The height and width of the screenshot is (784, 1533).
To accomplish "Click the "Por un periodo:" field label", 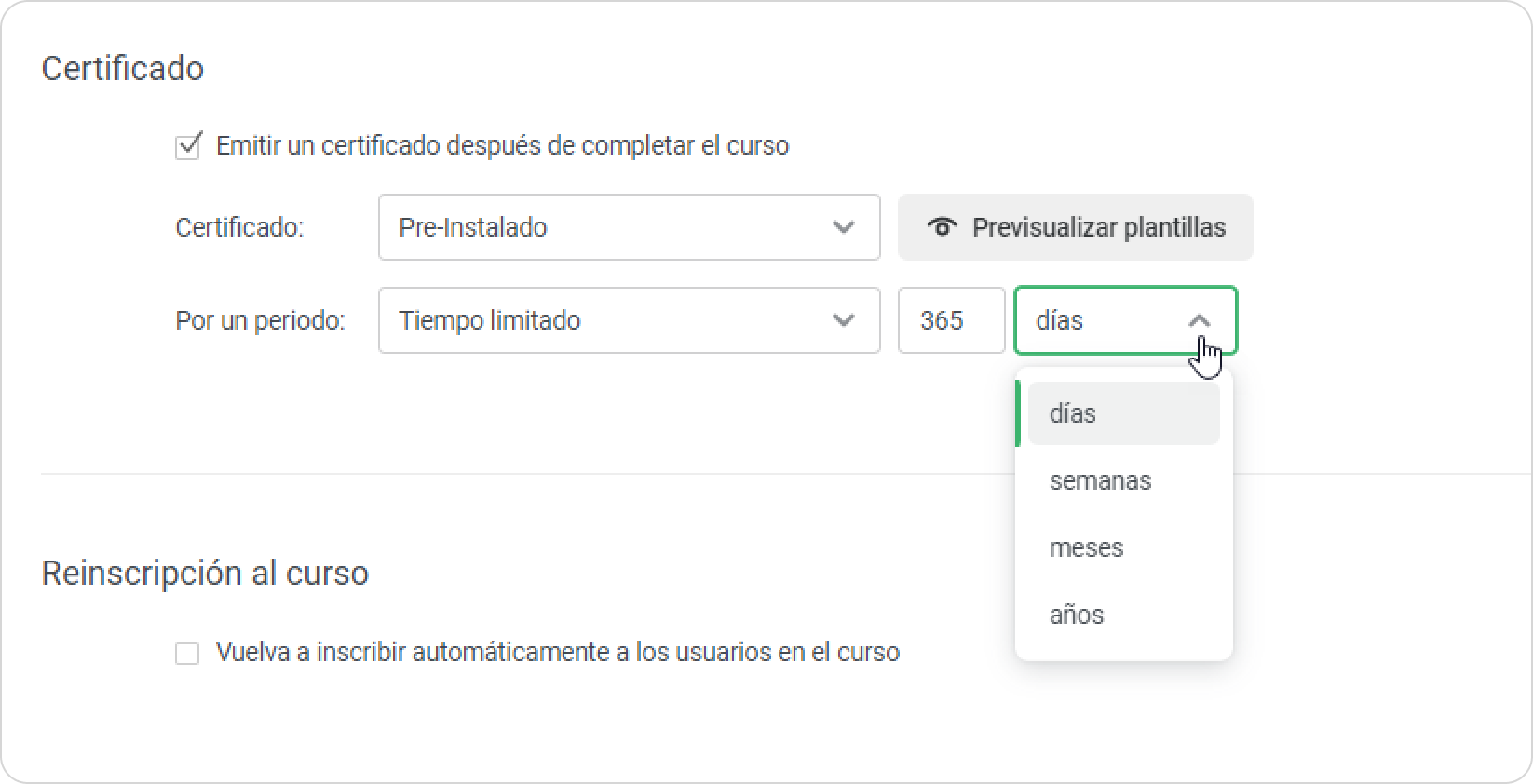I will pos(260,320).
